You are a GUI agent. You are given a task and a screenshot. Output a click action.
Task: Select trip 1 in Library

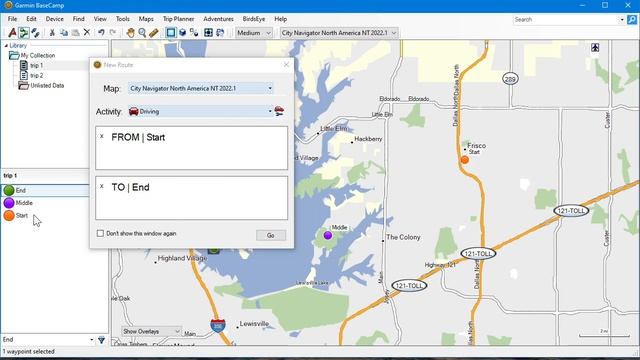coord(32,65)
